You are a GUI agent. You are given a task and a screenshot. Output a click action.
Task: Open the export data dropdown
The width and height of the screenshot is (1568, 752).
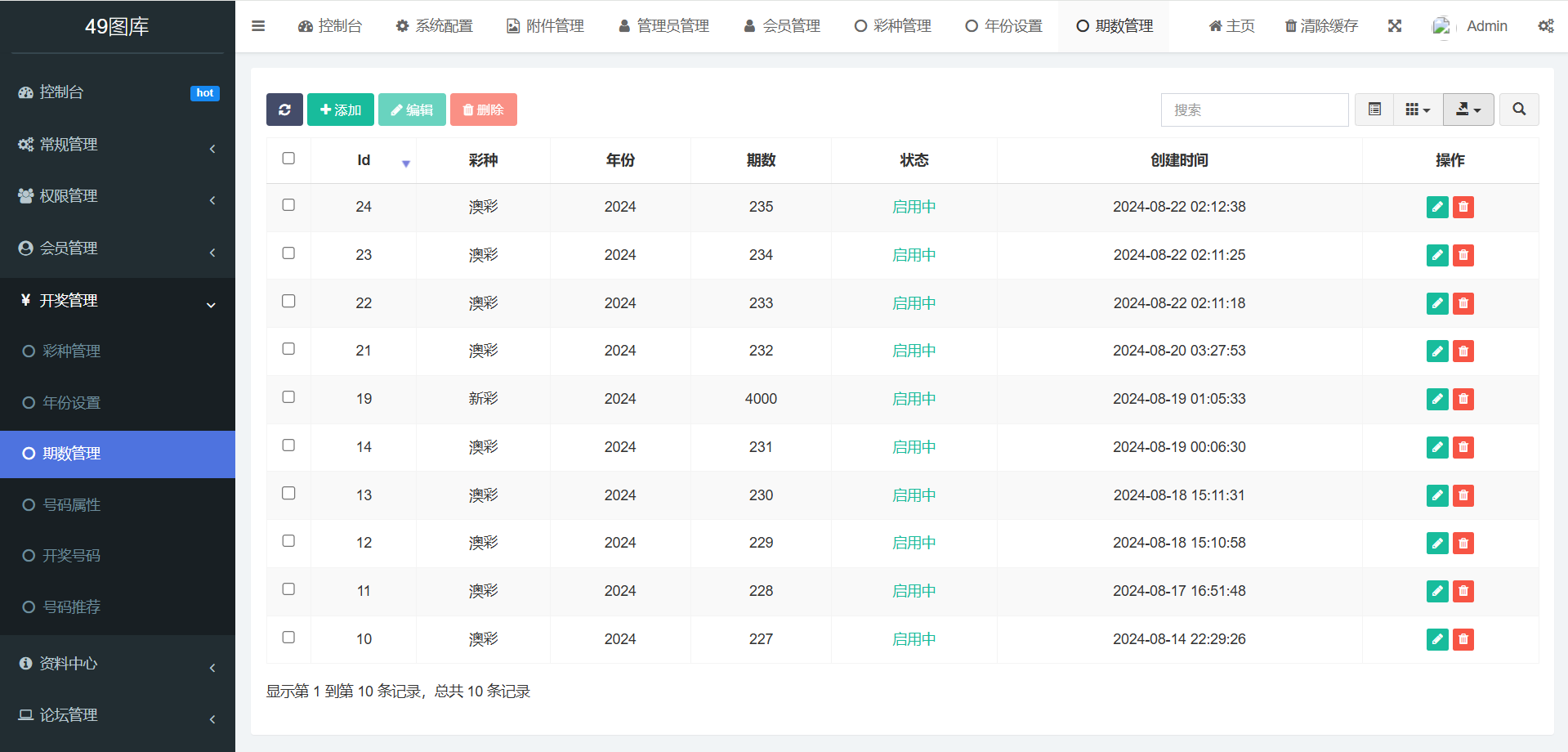click(1468, 110)
